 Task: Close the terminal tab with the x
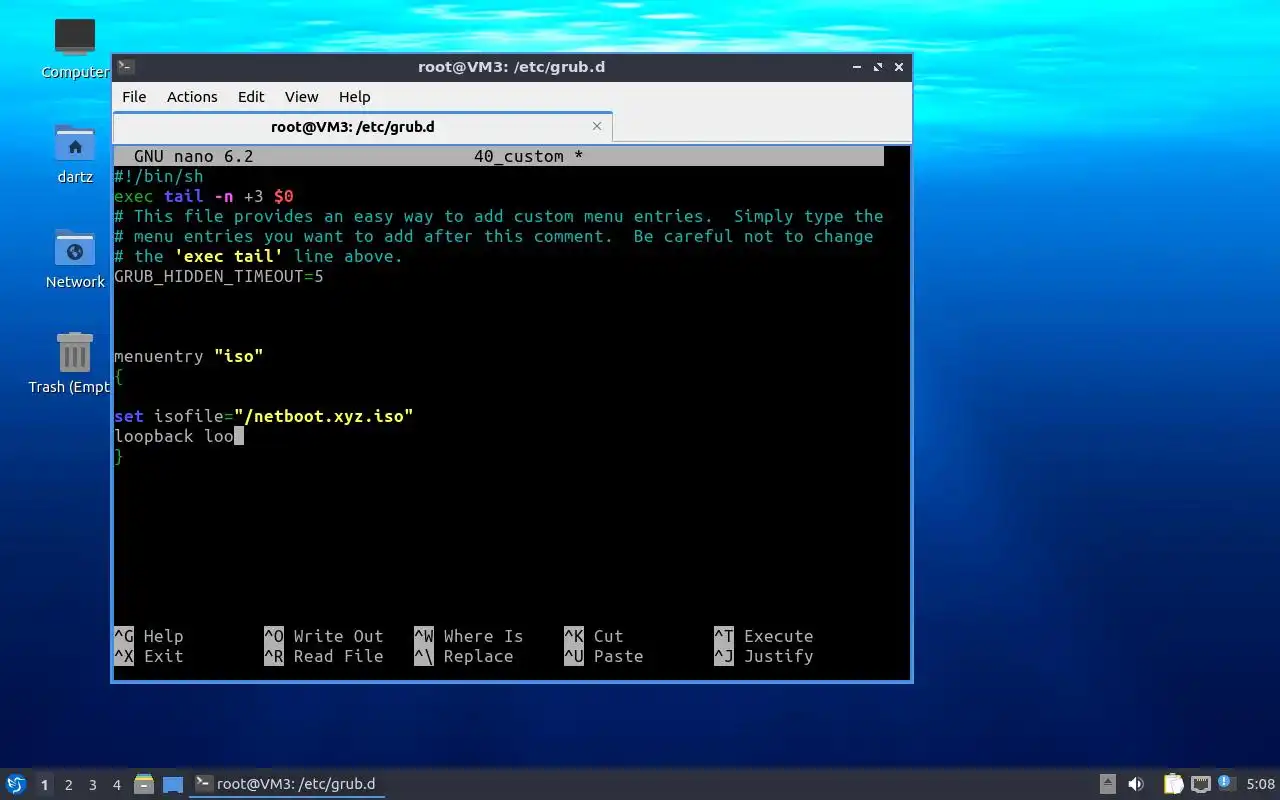(597, 126)
